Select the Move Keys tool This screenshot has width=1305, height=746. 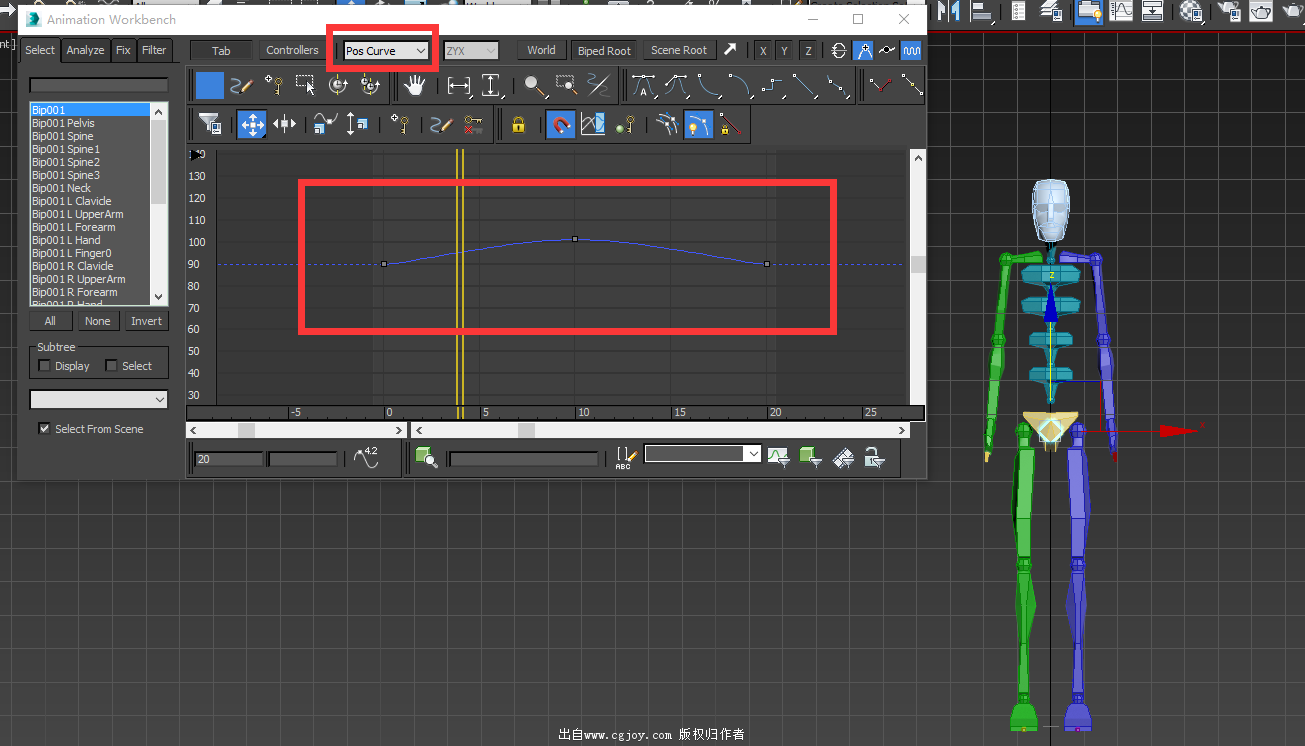(x=252, y=125)
